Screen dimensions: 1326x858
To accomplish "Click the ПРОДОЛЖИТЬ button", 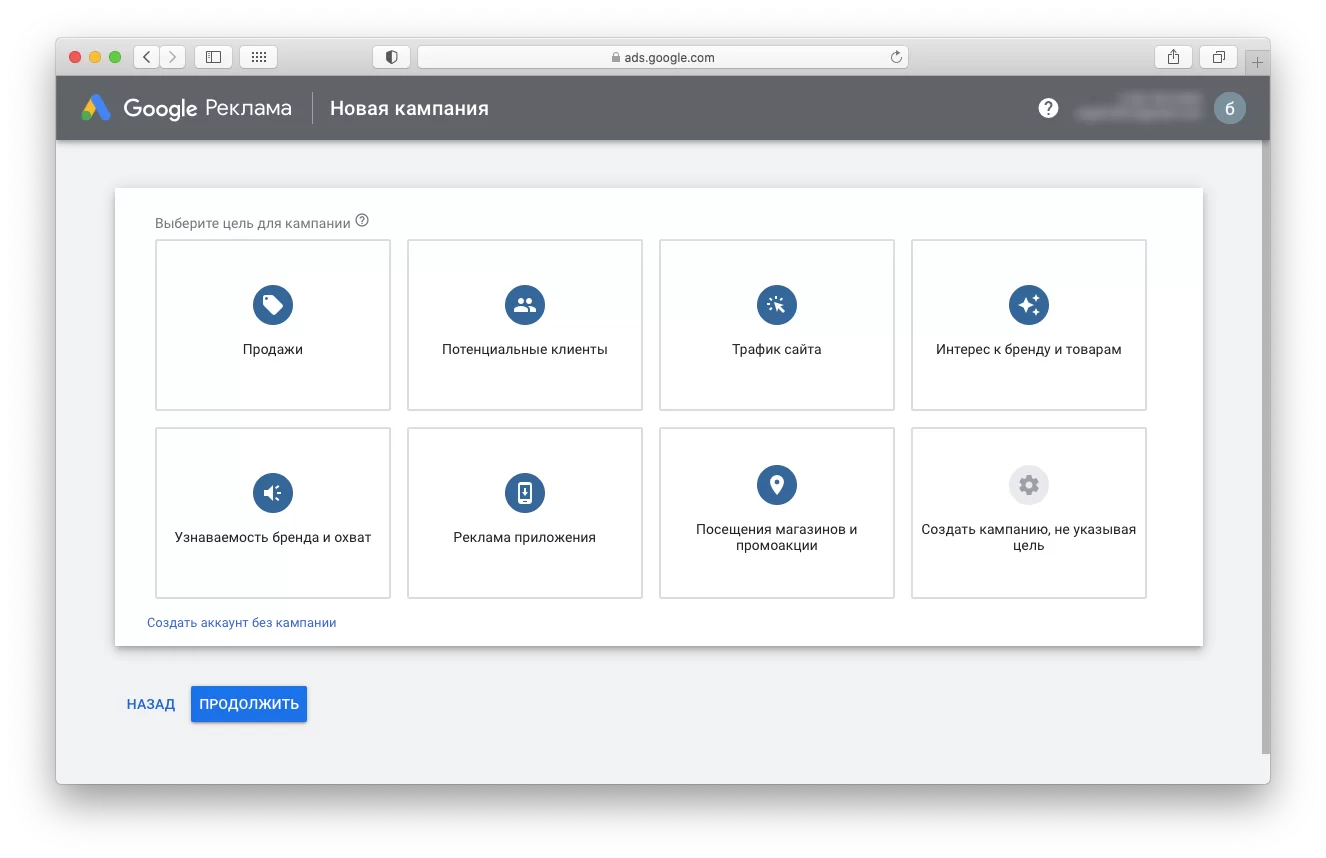I will [249, 704].
